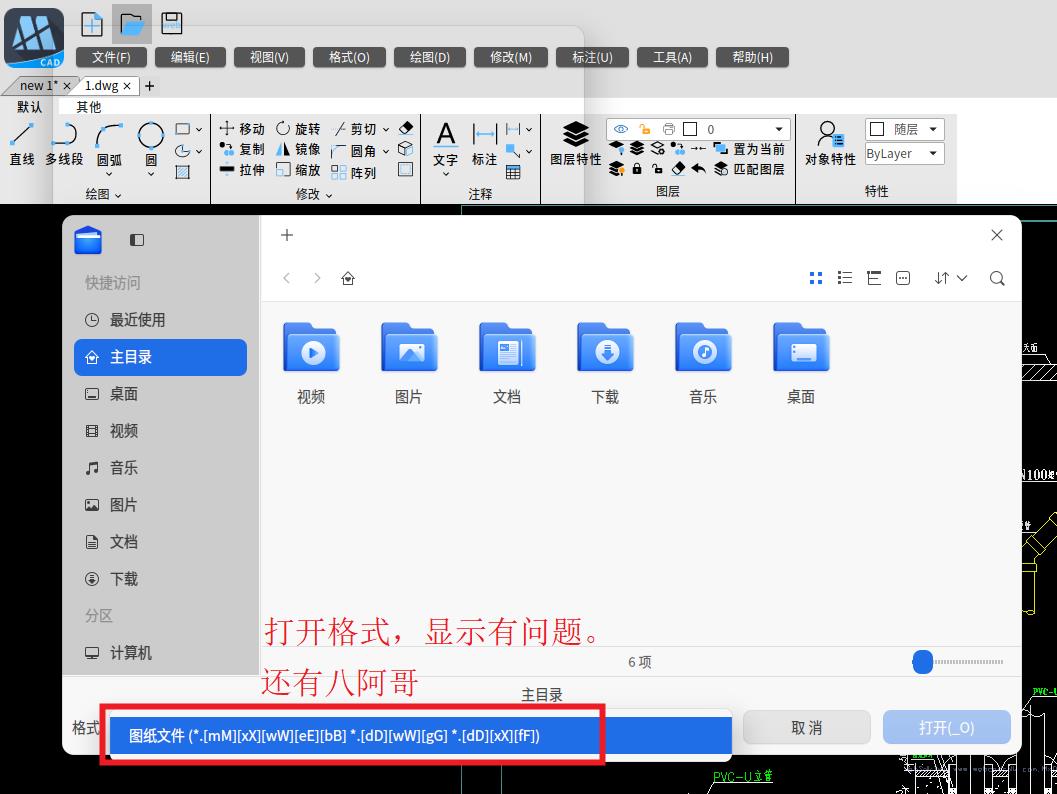Expand the 绘图 panel
This screenshot has height=794, width=1057.
click(x=103, y=194)
